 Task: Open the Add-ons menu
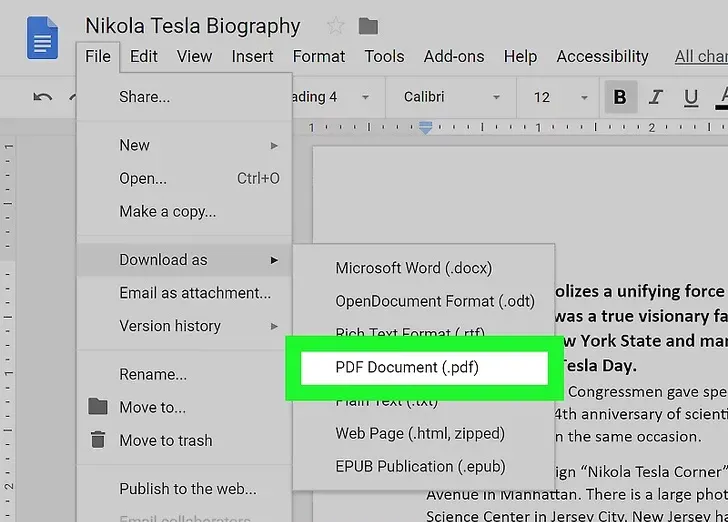[454, 57]
